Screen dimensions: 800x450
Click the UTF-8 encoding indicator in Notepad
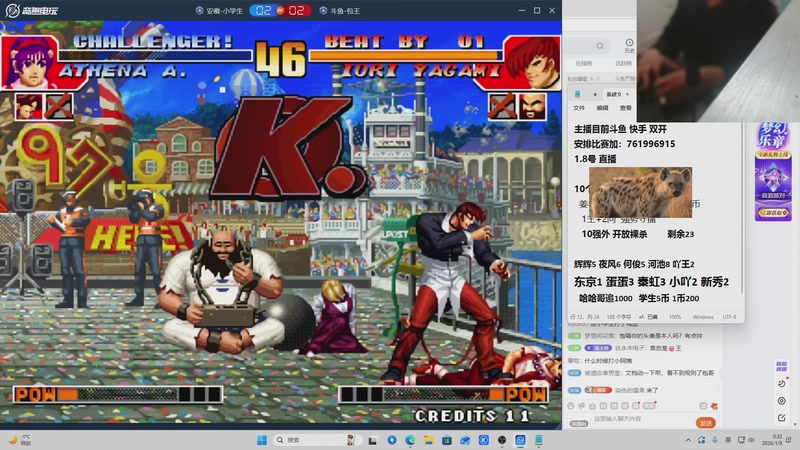click(729, 317)
